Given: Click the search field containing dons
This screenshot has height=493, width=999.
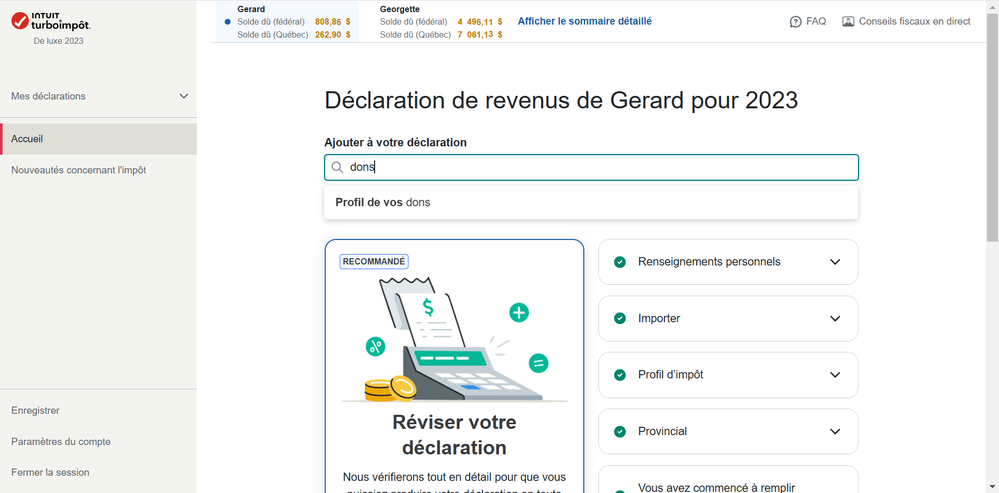Looking at the screenshot, I should click(x=600, y=168).
